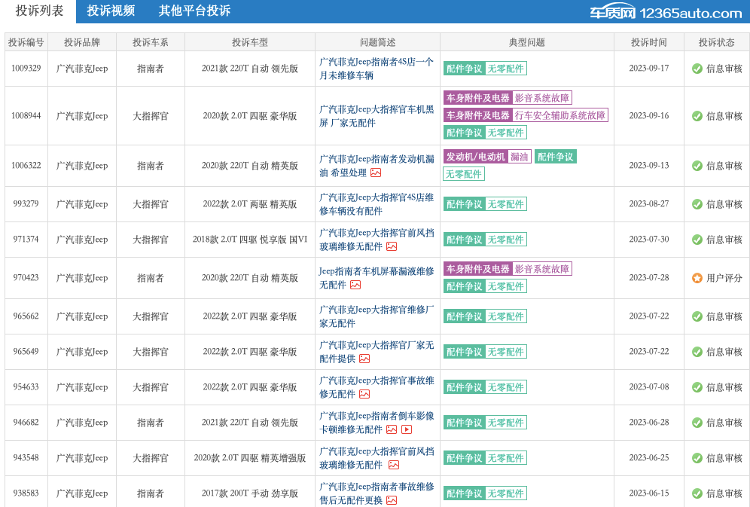Click the 投诉时间 column header
Screen dimensions: 750x507
point(649,42)
